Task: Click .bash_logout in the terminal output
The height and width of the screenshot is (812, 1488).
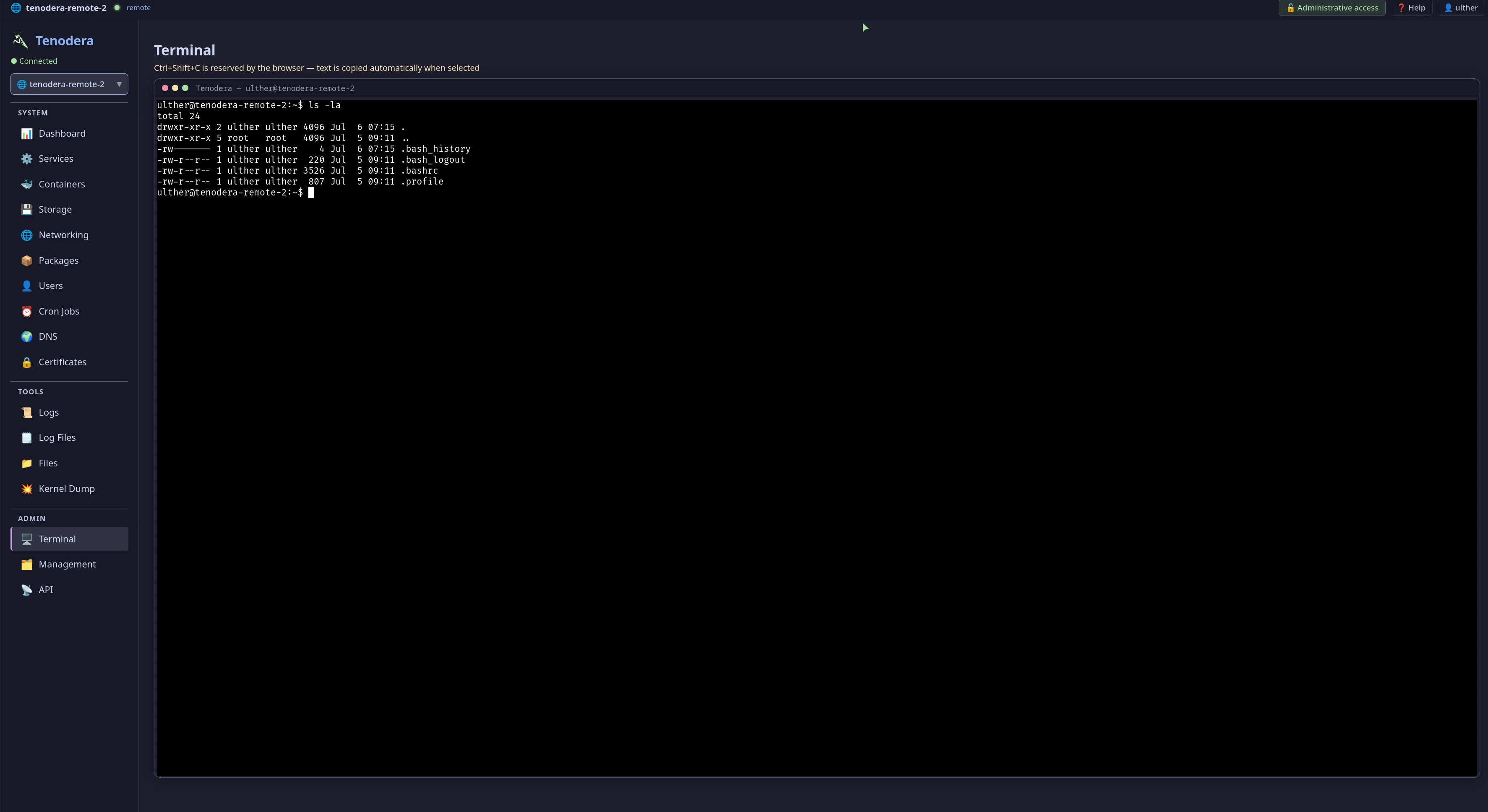Action: tap(433, 160)
